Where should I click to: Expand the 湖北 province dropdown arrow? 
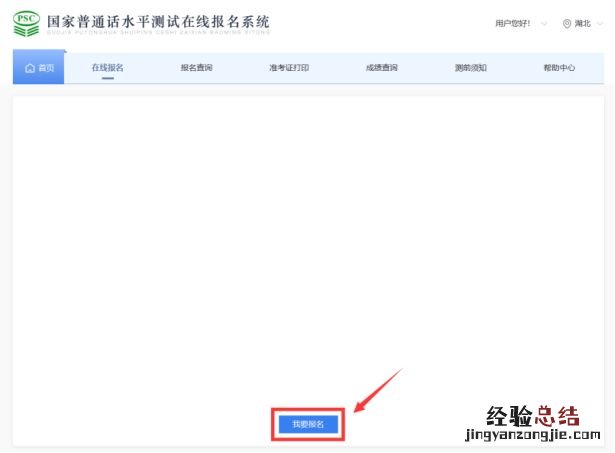coord(600,24)
